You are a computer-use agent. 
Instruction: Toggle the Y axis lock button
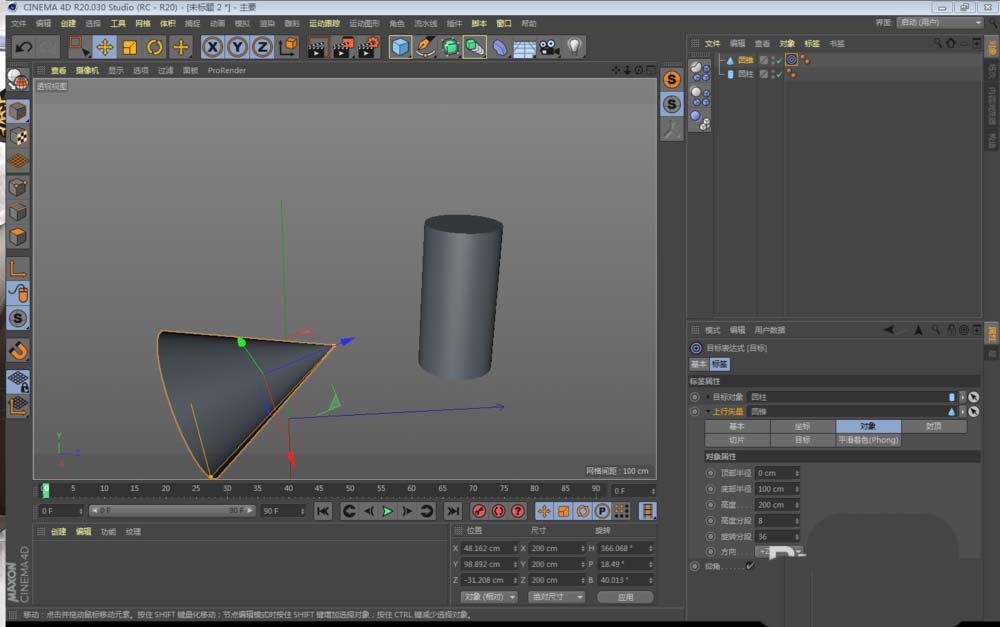pyautogui.click(x=238, y=46)
